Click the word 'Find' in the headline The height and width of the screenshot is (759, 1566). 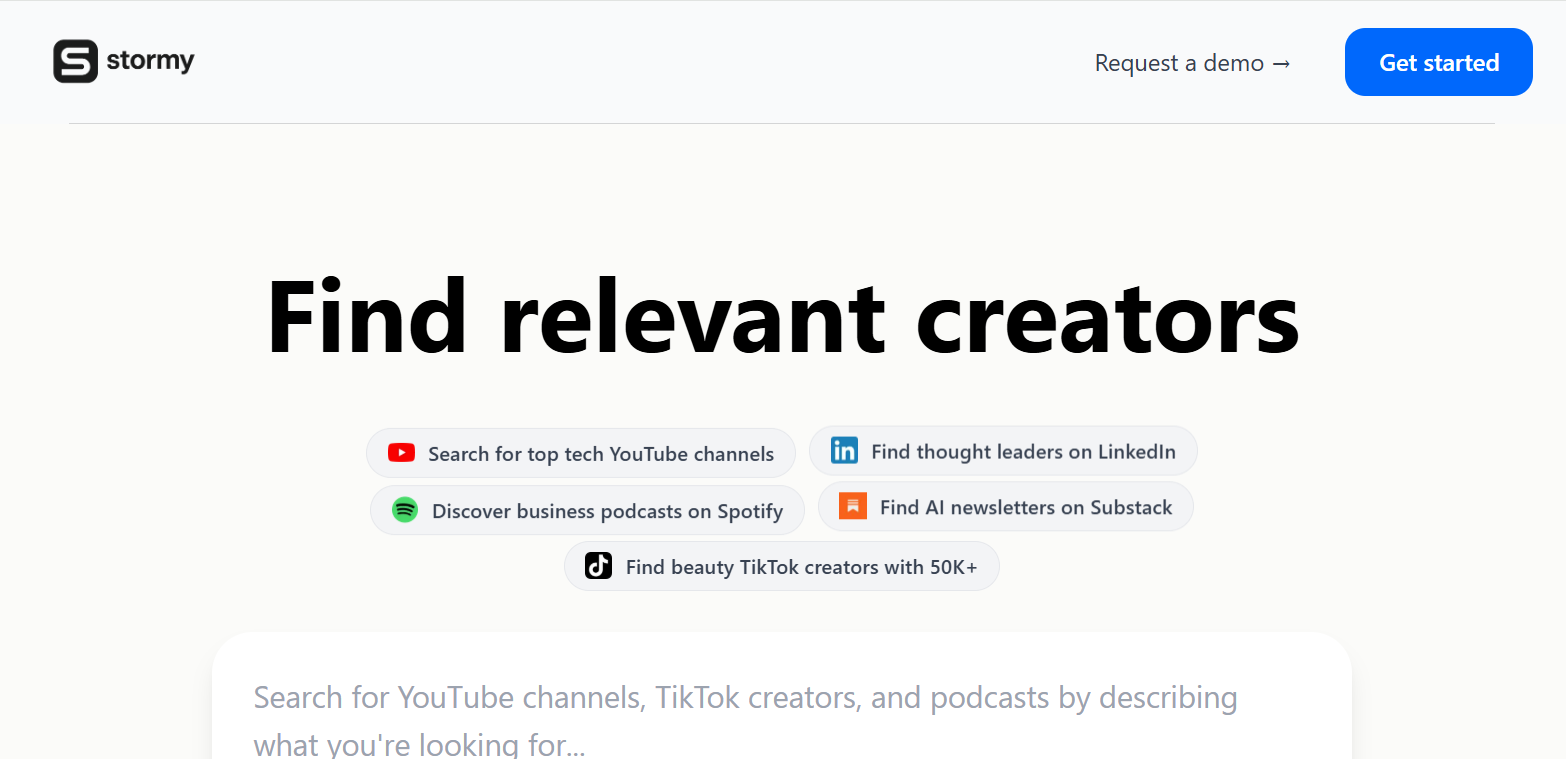point(366,316)
